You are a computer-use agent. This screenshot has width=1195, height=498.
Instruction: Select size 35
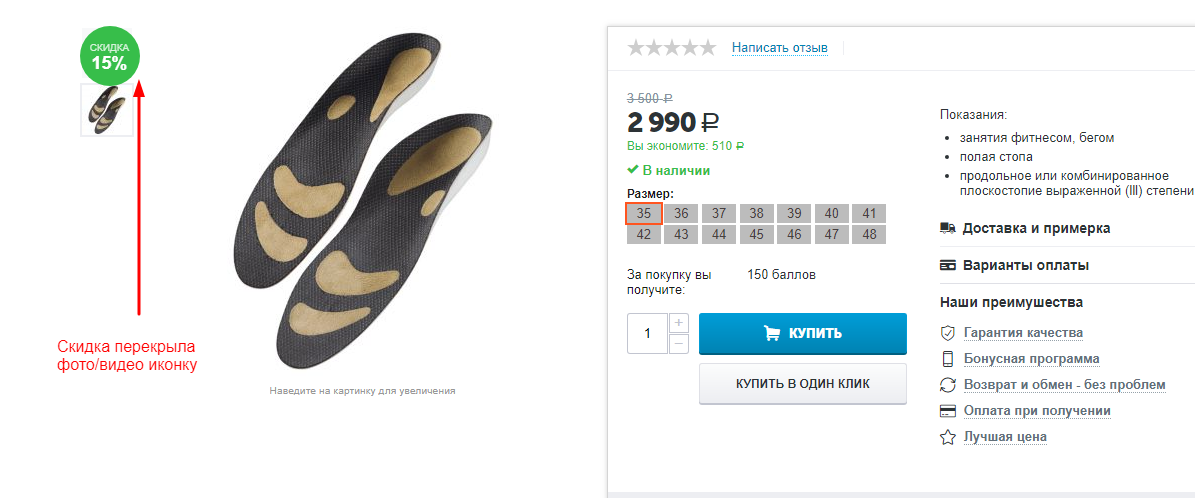coord(644,214)
